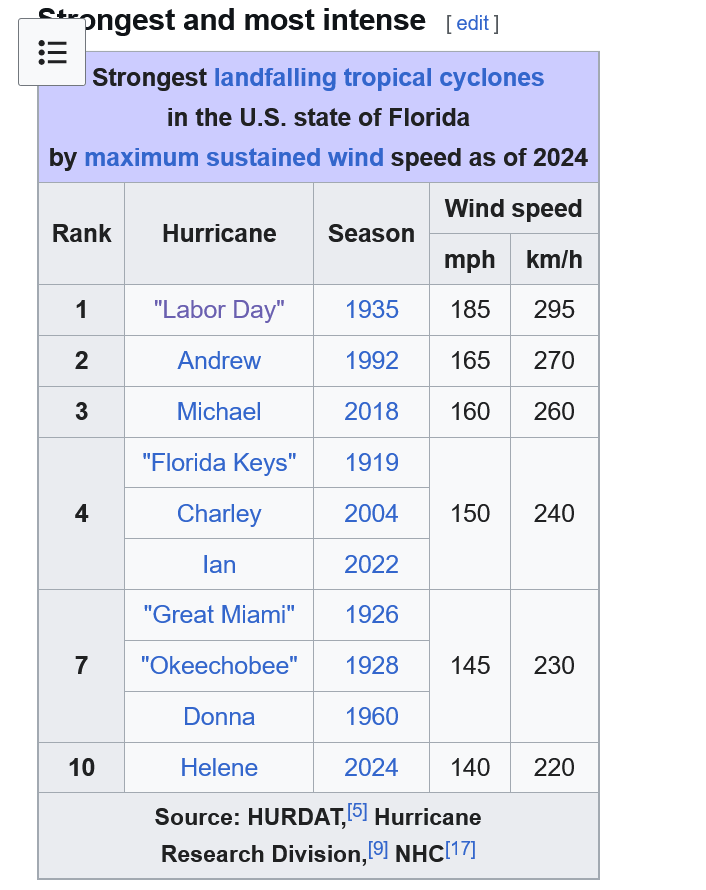This screenshot has height=890, width=706.
Task: Open the Helene hurricane article
Action: tap(219, 768)
